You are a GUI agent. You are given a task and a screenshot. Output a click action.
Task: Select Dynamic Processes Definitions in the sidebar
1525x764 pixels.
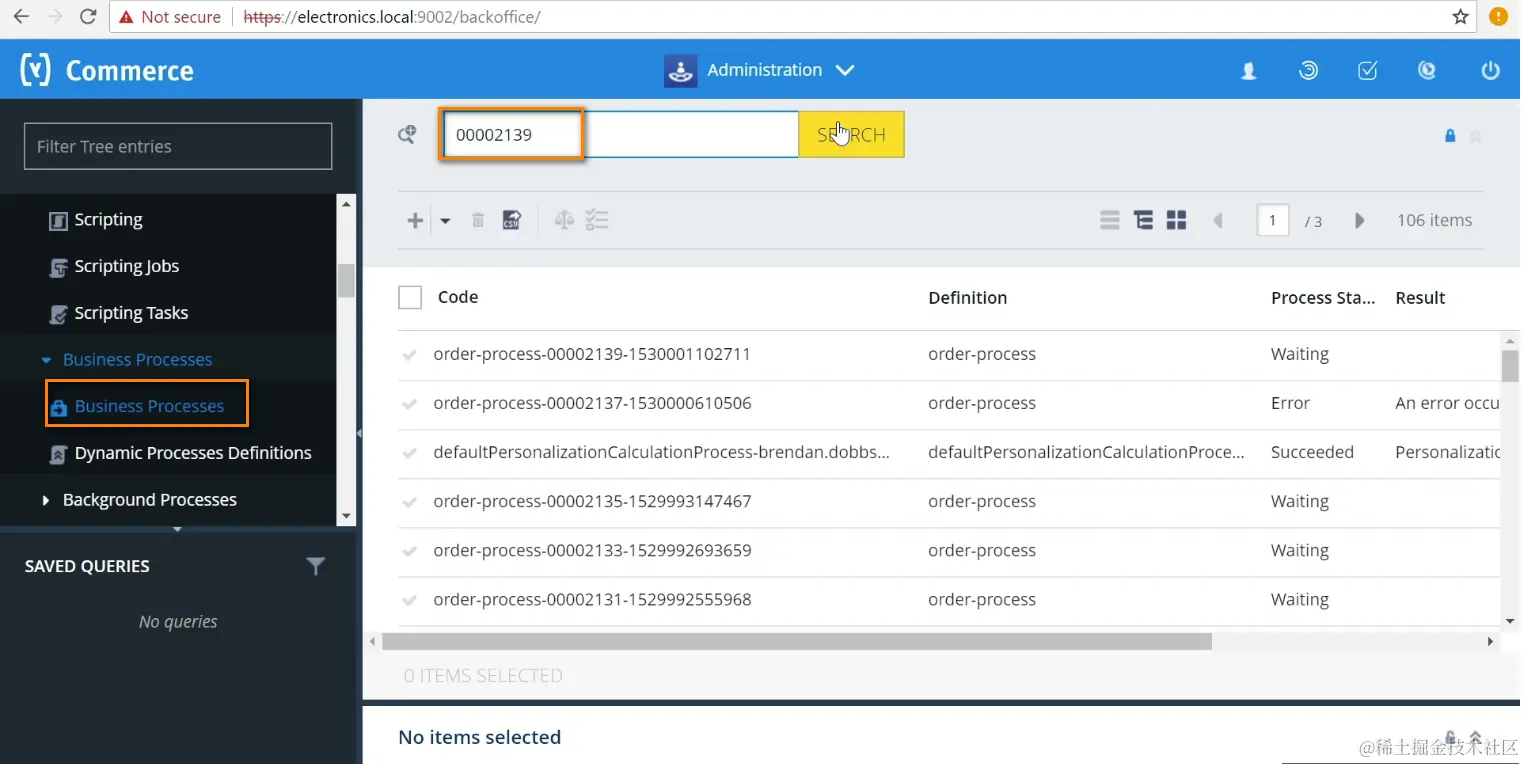(192, 453)
